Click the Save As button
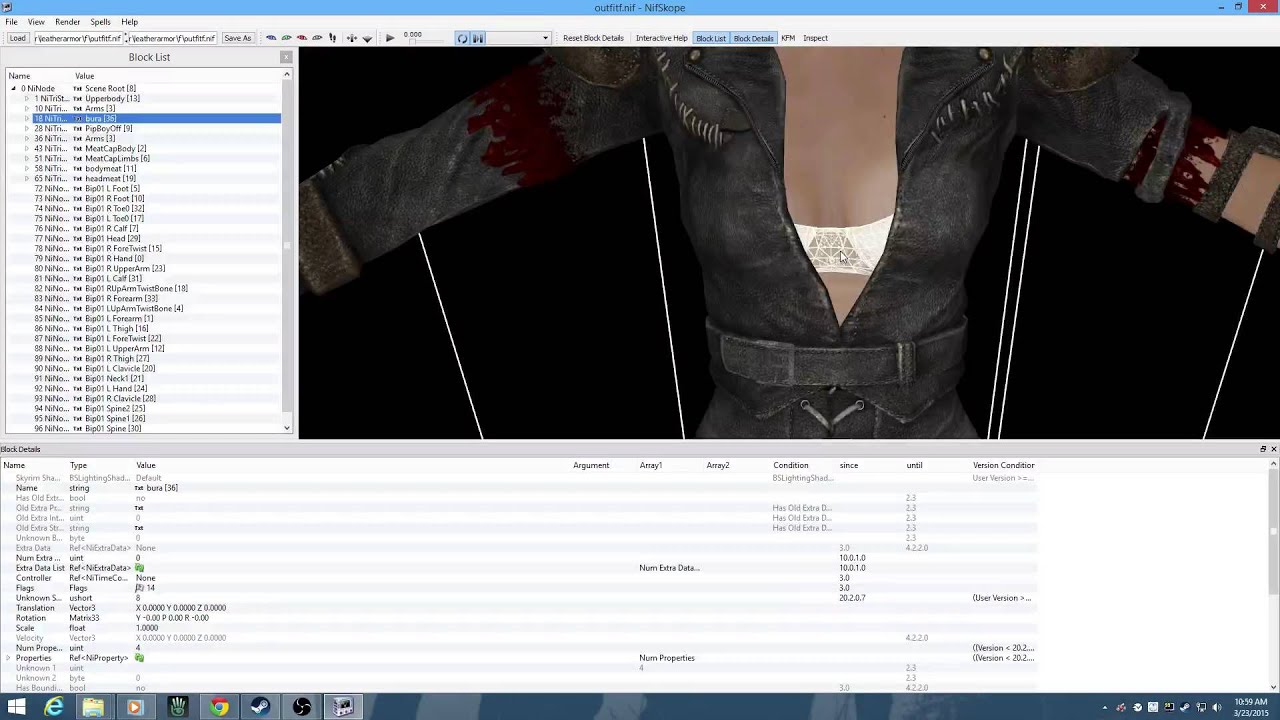The width and height of the screenshot is (1280, 720). [x=237, y=38]
